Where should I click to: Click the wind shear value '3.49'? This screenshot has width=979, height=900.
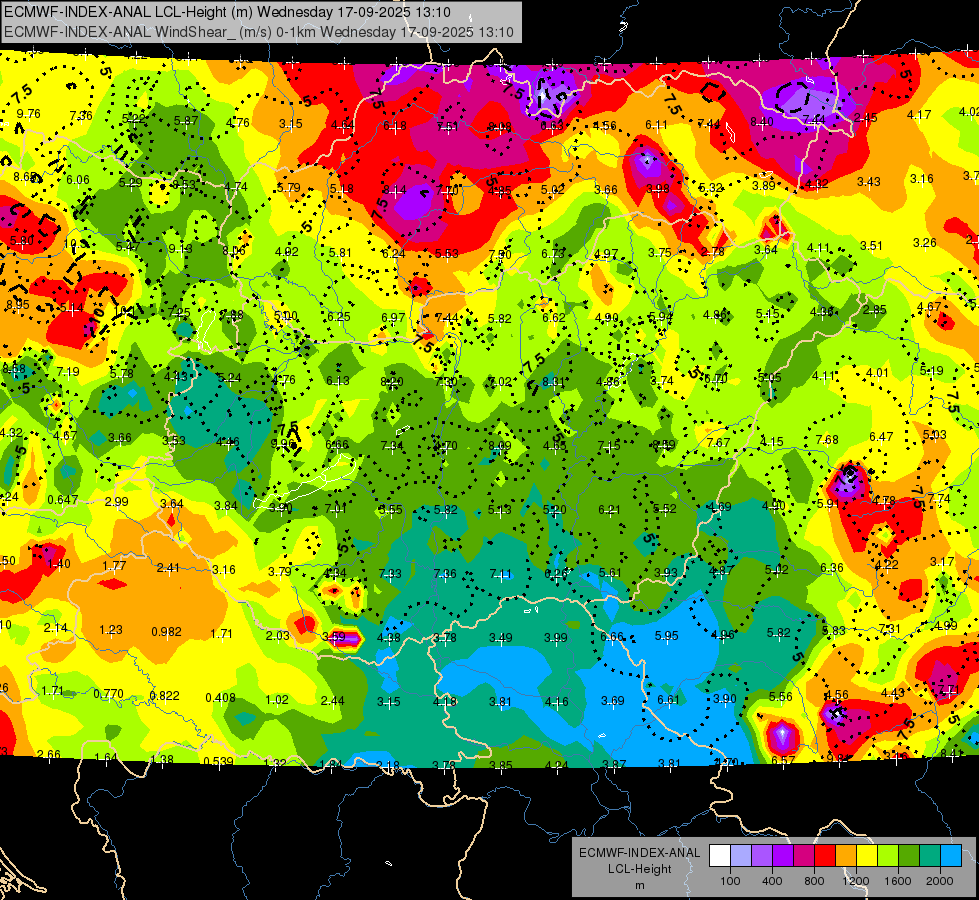pyautogui.click(x=501, y=638)
